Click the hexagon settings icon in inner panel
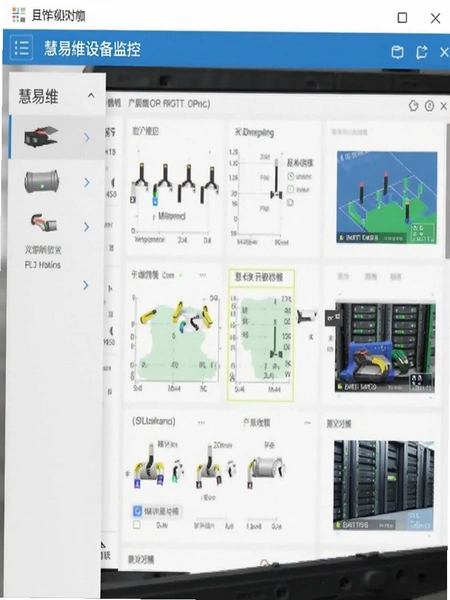450x600 pixels. coord(413,106)
